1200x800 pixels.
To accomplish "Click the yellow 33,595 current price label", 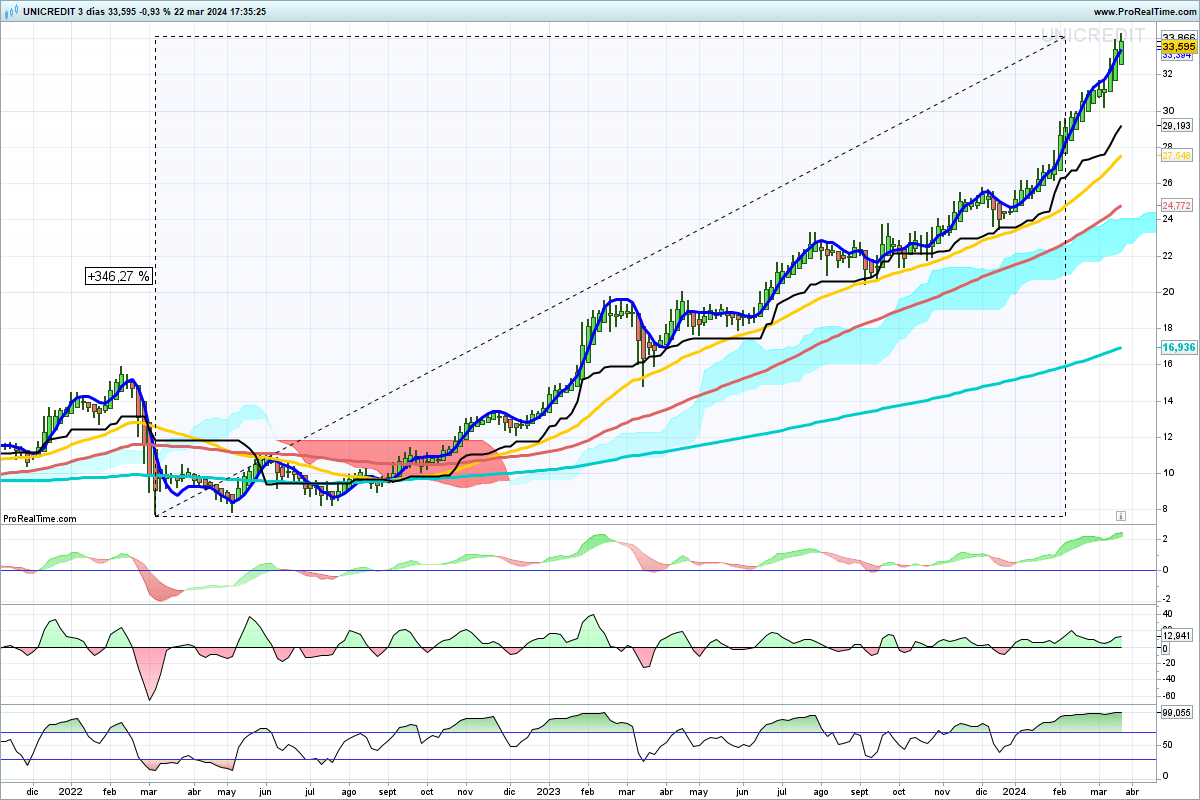I will pos(1177,47).
